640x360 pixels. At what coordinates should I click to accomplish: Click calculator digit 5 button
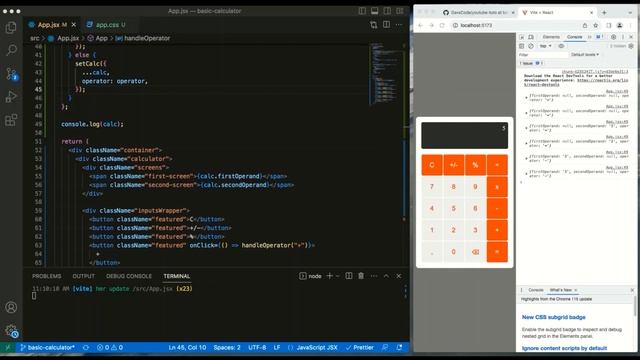click(453, 209)
